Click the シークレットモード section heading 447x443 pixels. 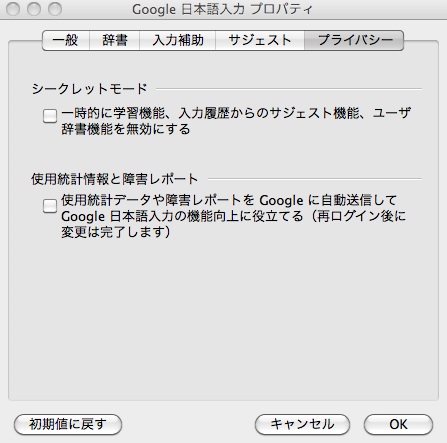tap(89, 89)
